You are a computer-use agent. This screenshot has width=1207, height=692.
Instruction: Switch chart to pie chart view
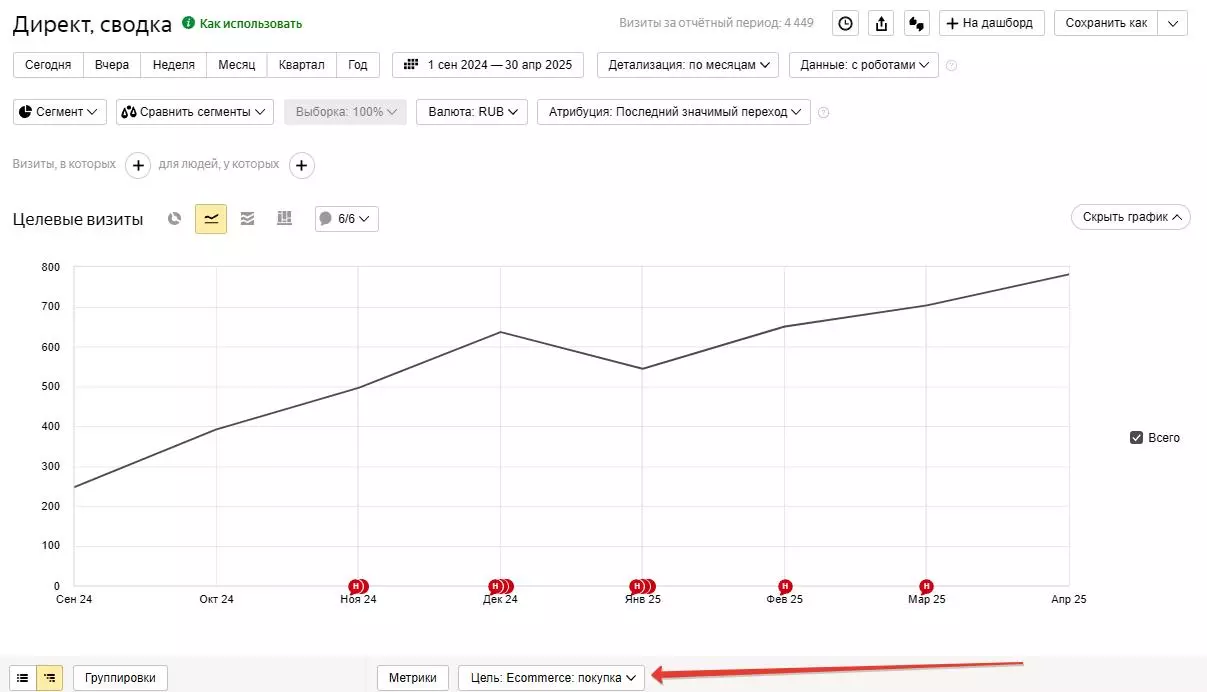click(175, 219)
